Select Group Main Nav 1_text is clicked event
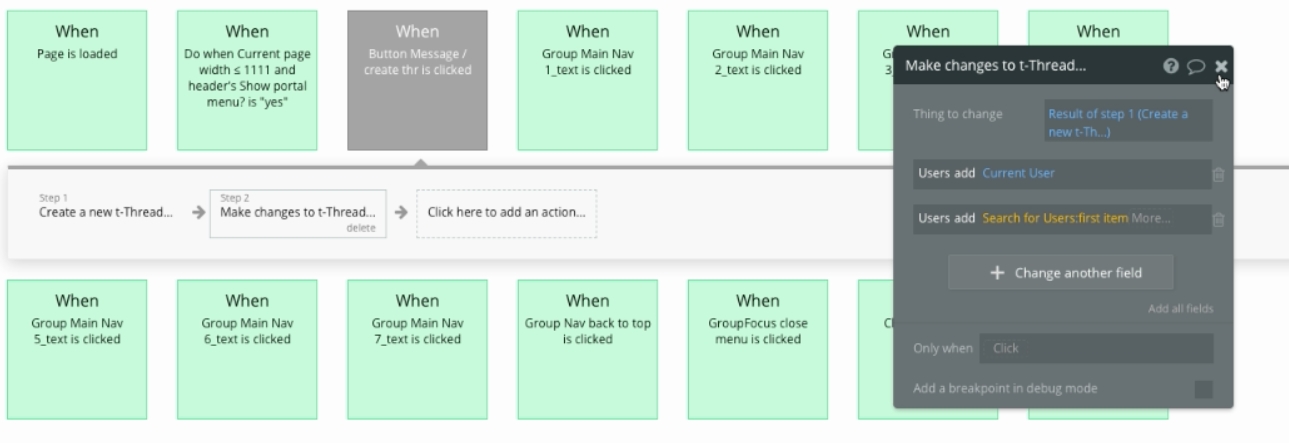 tap(587, 80)
